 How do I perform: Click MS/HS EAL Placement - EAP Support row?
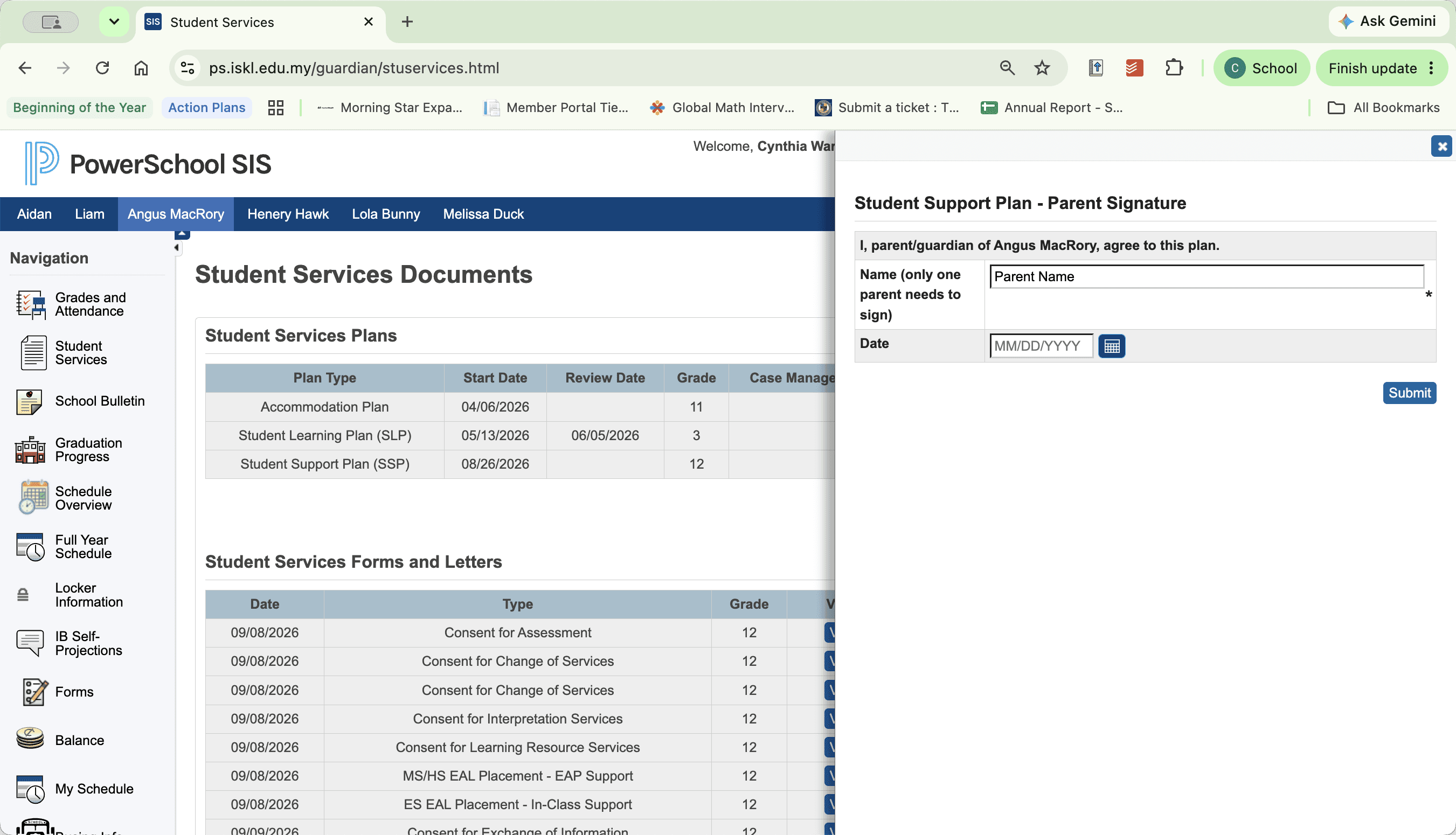[518, 776]
